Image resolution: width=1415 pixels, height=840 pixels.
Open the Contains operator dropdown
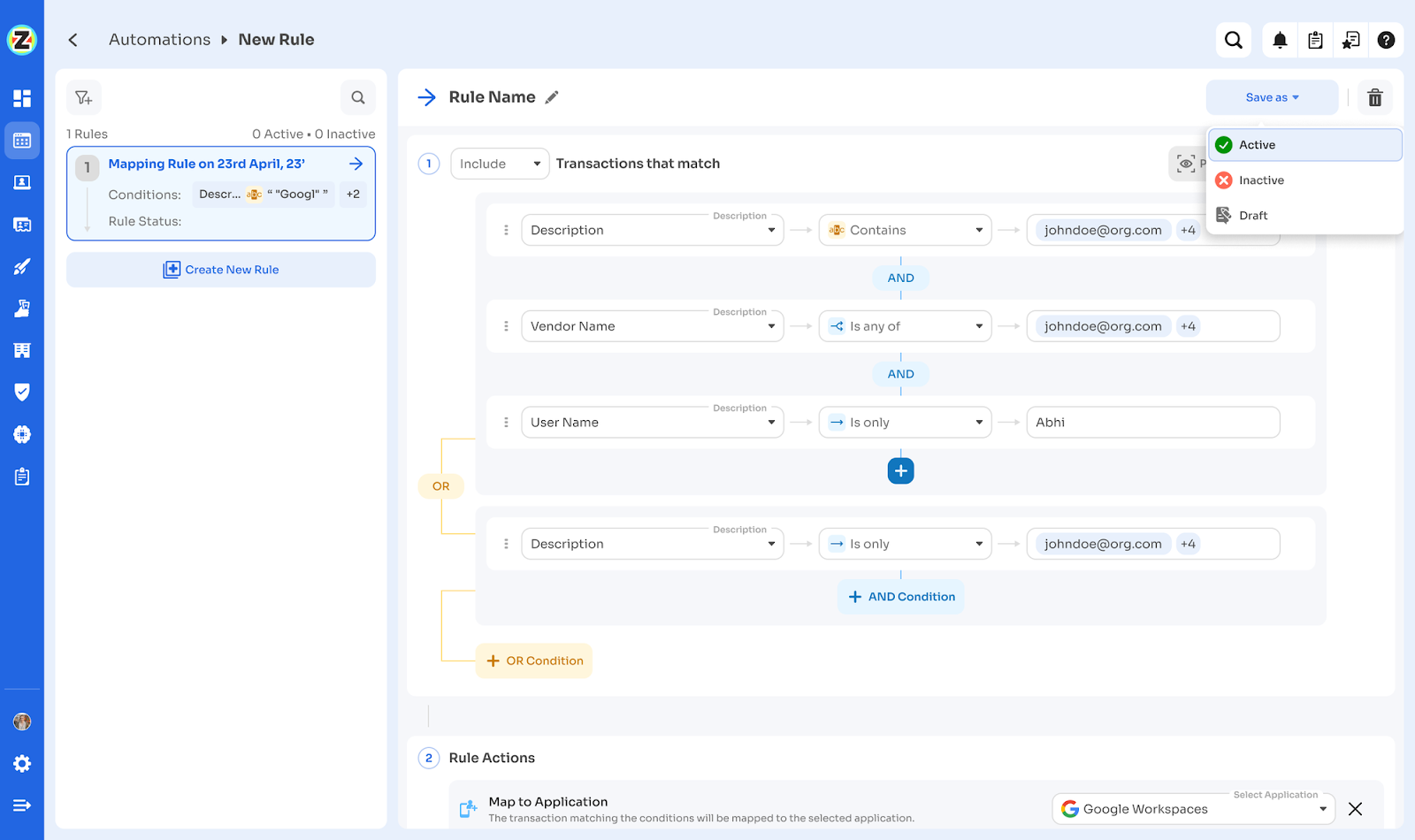tap(905, 230)
